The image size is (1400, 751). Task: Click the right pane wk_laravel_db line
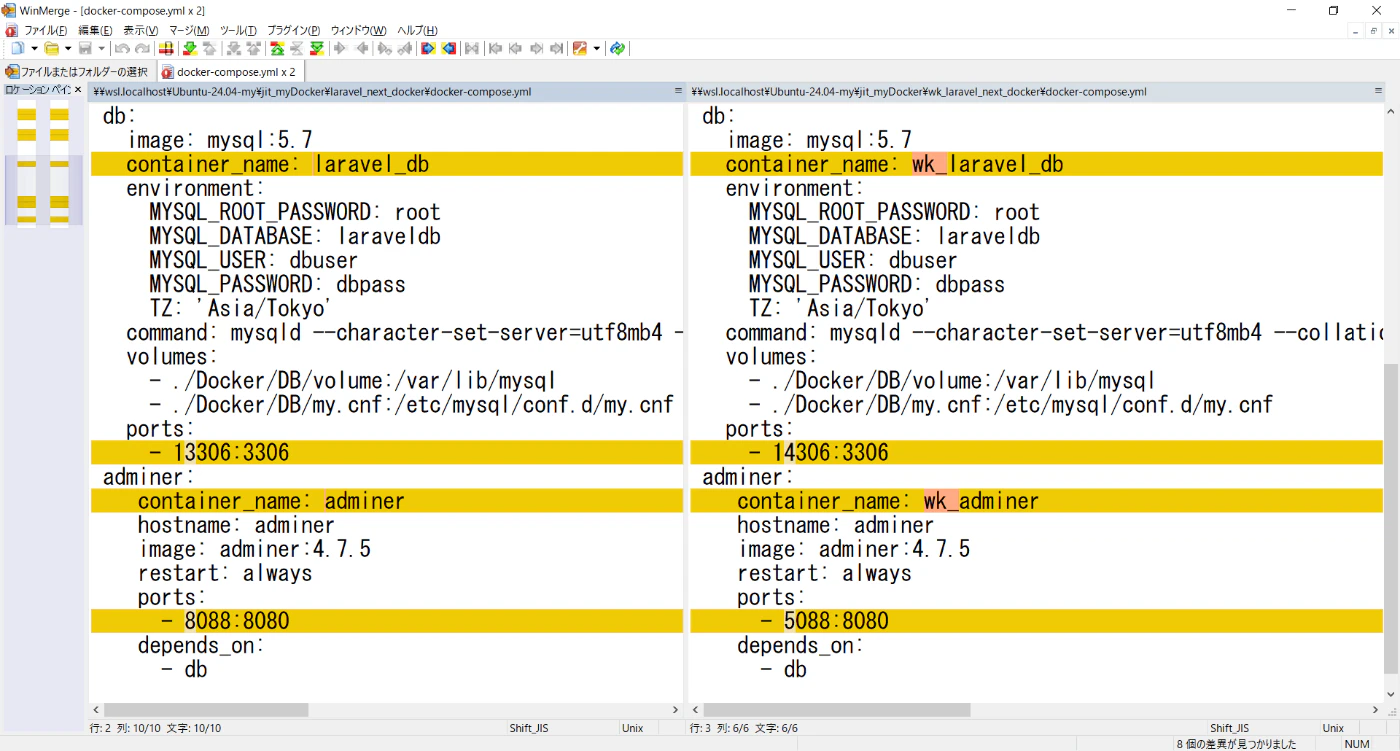click(987, 164)
